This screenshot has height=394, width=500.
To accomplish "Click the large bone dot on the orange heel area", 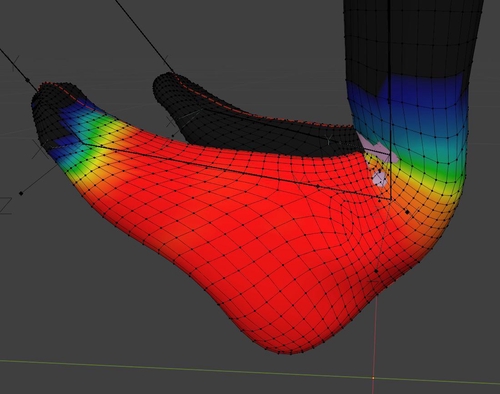I will (407, 212).
